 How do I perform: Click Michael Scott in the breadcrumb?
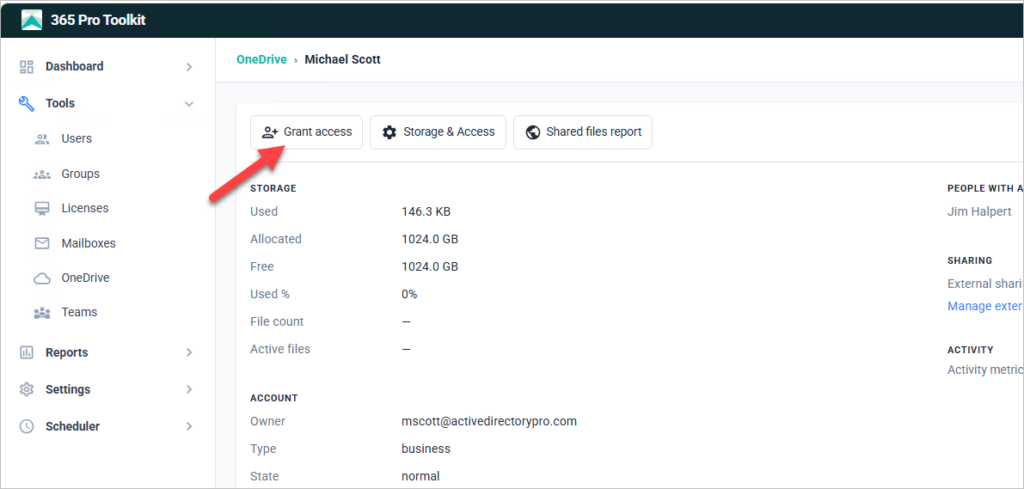coord(343,59)
